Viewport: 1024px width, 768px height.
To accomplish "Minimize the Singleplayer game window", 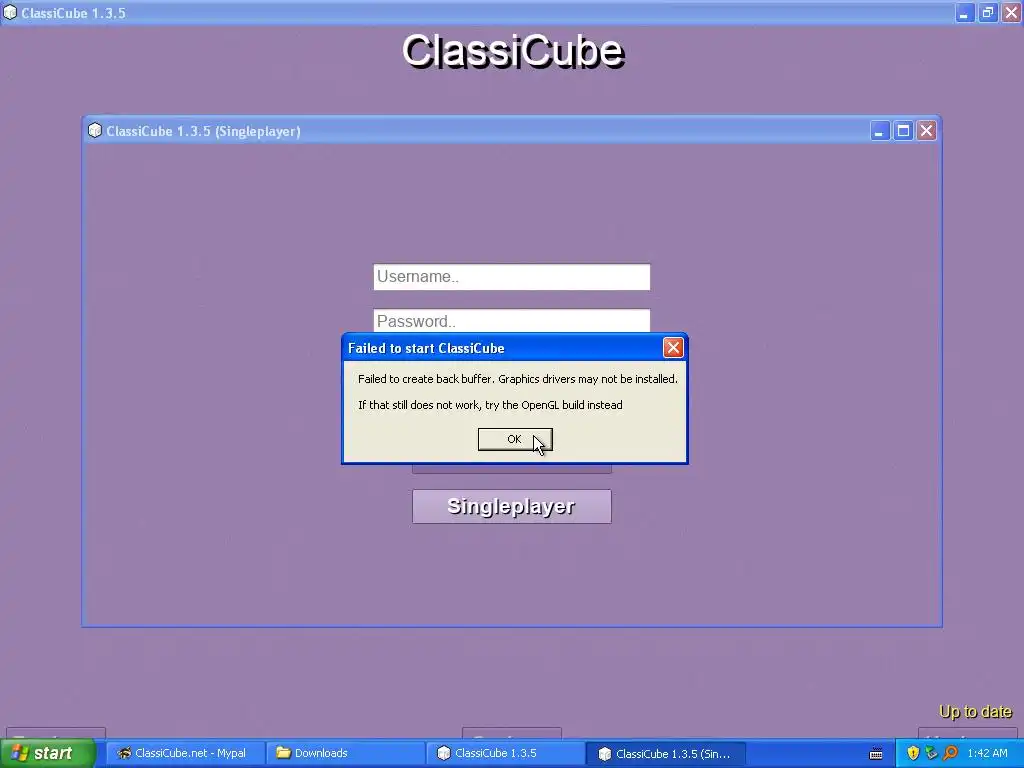I will [x=880, y=131].
